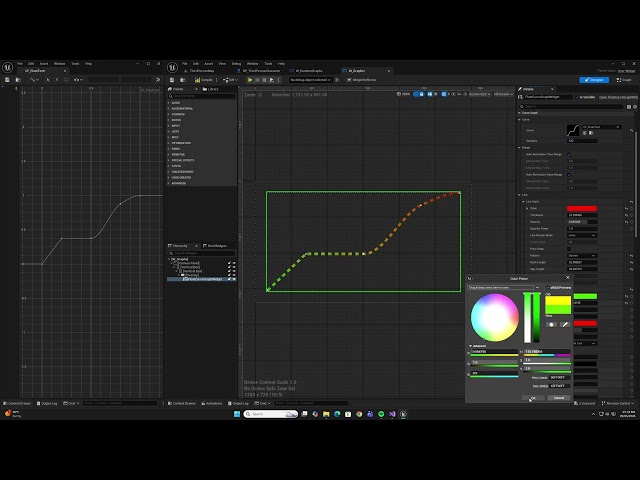Click the Hue slider in Color Picker advanced

coord(547,351)
